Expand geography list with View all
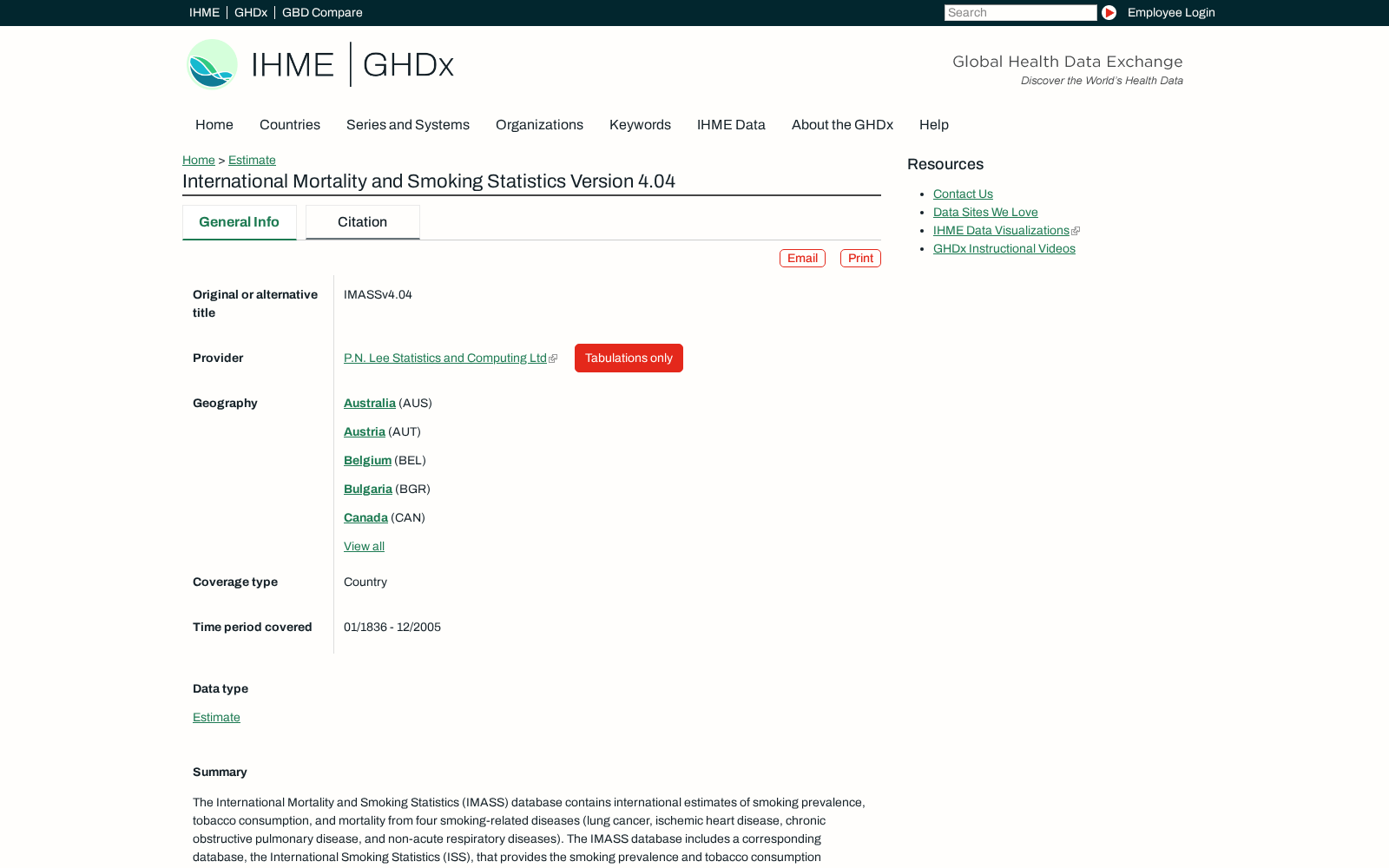1389x868 pixels. click(x=364, y=546)
